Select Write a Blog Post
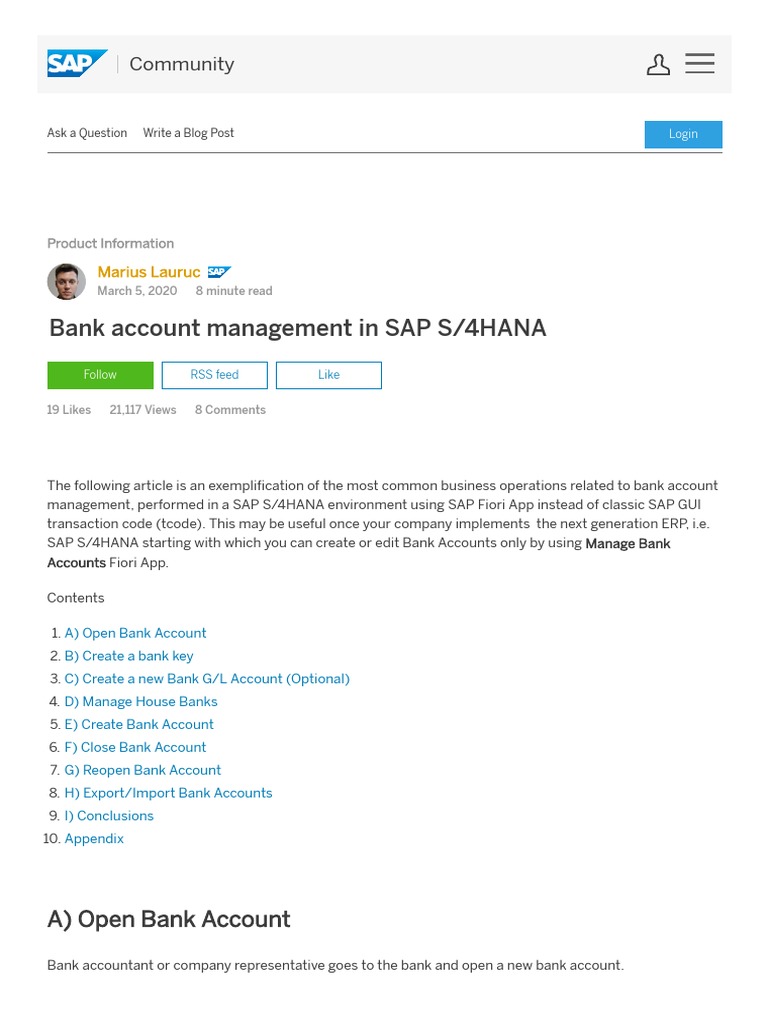 (188, 133)
